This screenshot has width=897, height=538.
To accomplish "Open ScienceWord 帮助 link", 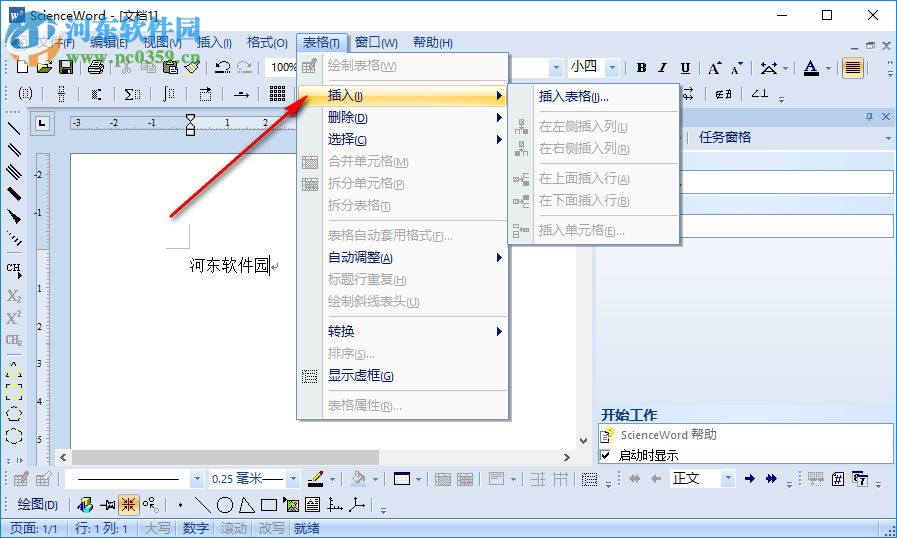I will (668, 435).
